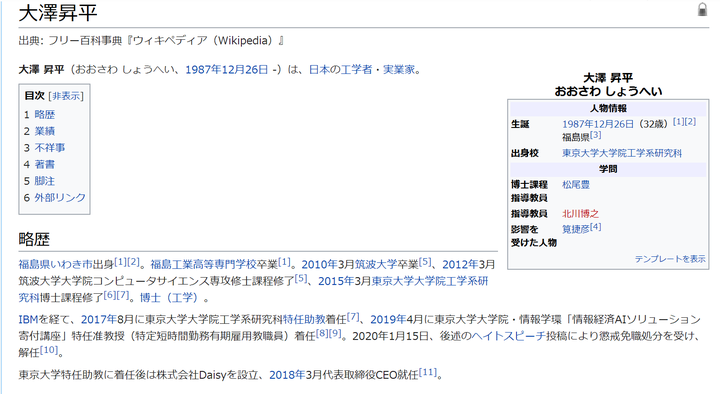The width and height of the screenshot is (720, 394).
Task: Click red link 北川博之
Action: [580, 214]
